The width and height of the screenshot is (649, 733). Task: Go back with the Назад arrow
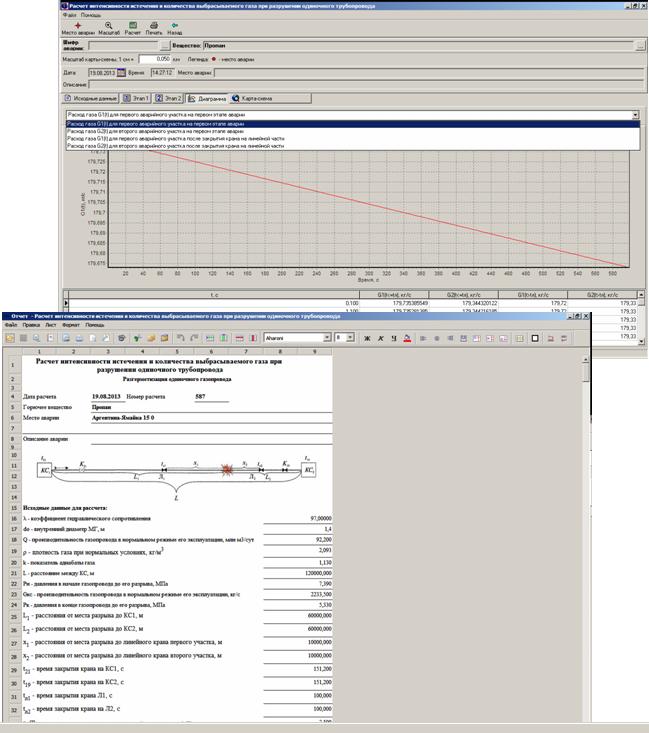175,27
